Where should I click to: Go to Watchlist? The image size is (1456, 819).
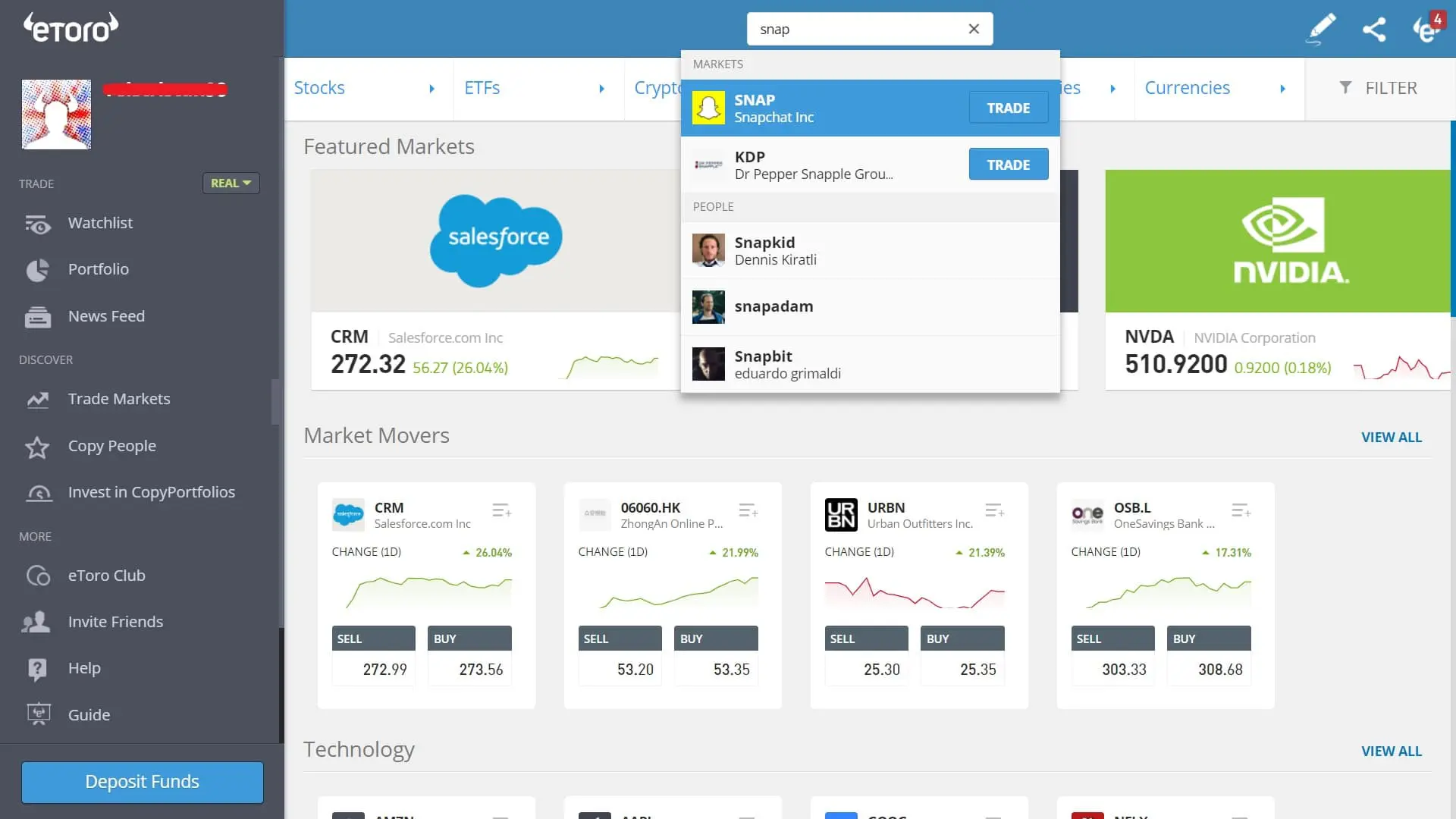pyautogui.click(x=100, y=223)
